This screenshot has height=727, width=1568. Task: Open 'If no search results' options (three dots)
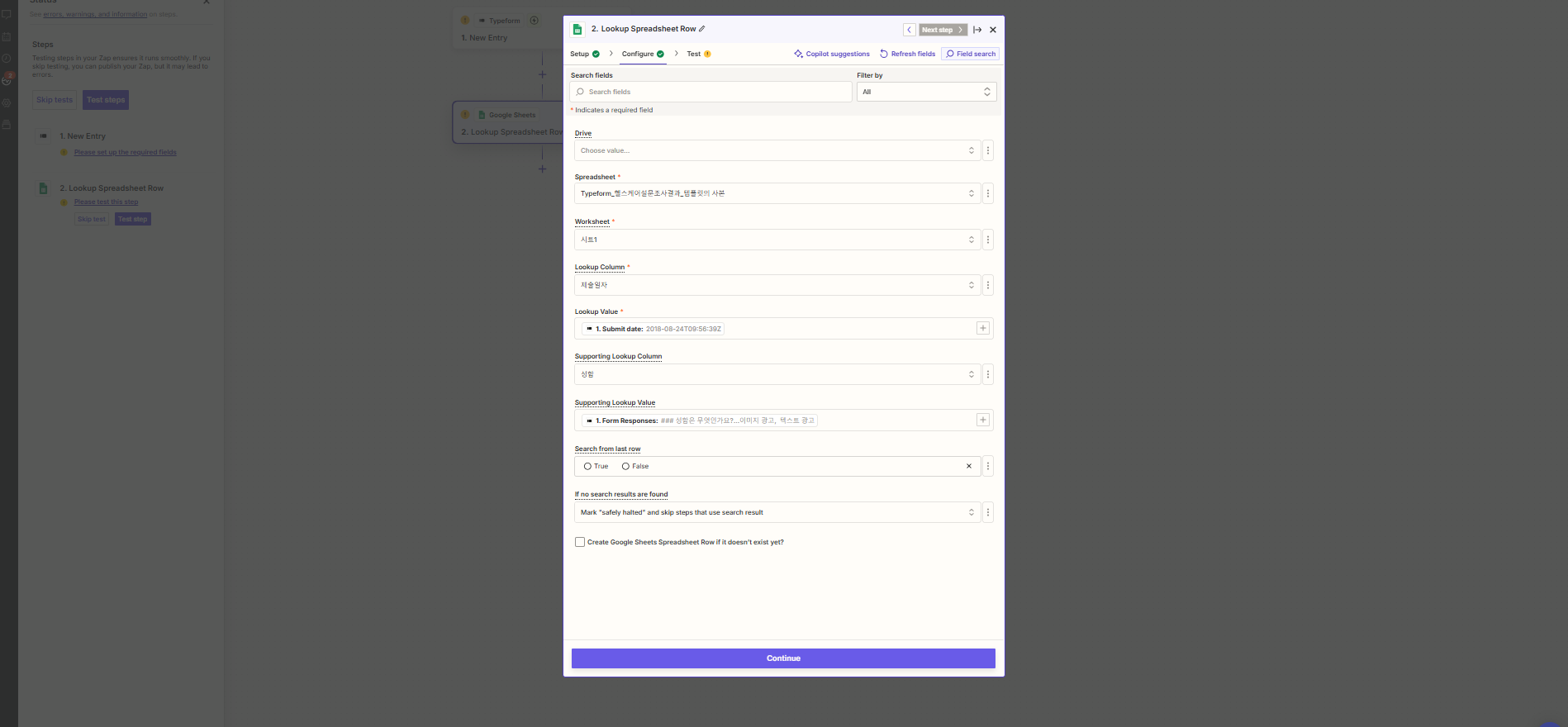[988, 512]
